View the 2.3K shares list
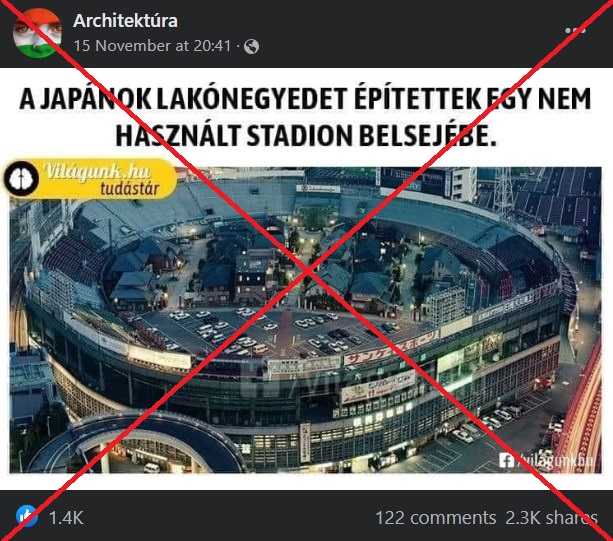 click(x=551, y=518)
